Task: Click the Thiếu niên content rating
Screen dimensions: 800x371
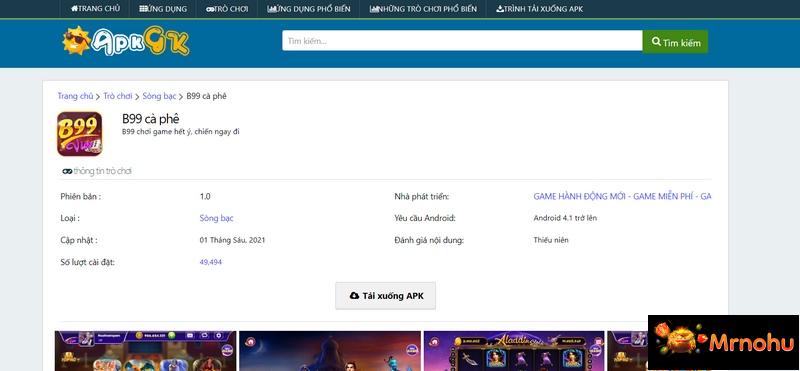Action: [551, 240]
